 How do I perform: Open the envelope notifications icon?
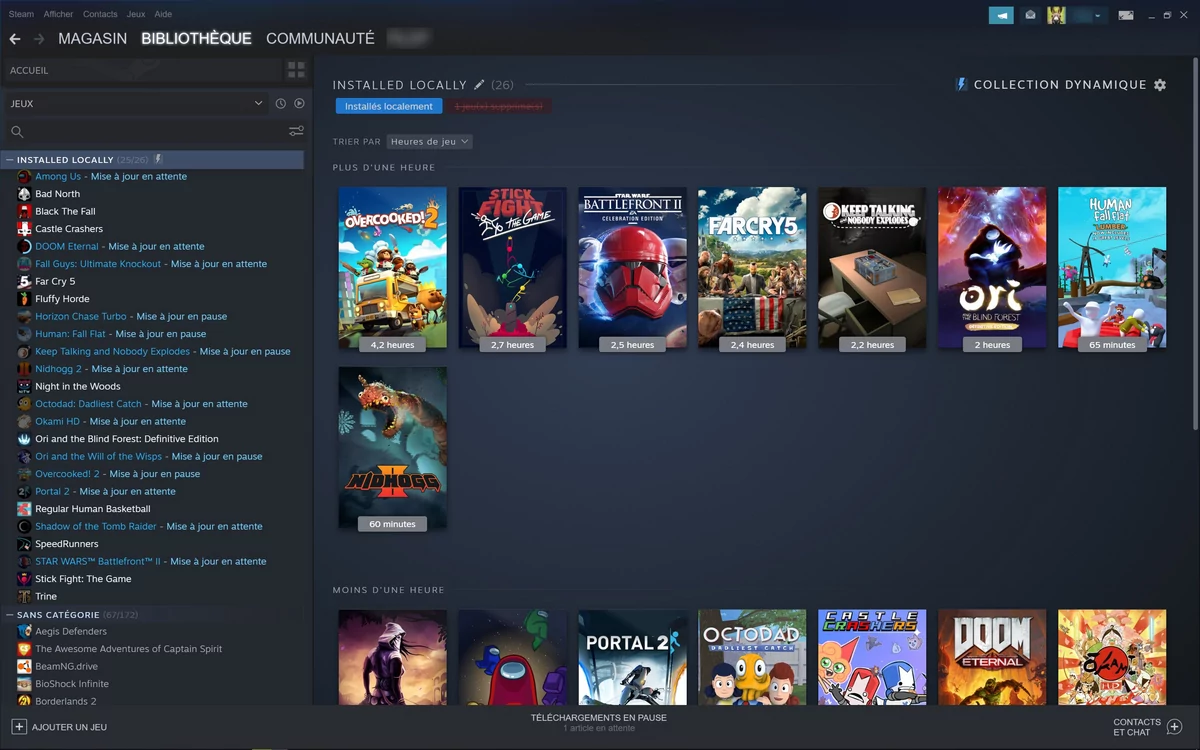(x=1030, y=15)
